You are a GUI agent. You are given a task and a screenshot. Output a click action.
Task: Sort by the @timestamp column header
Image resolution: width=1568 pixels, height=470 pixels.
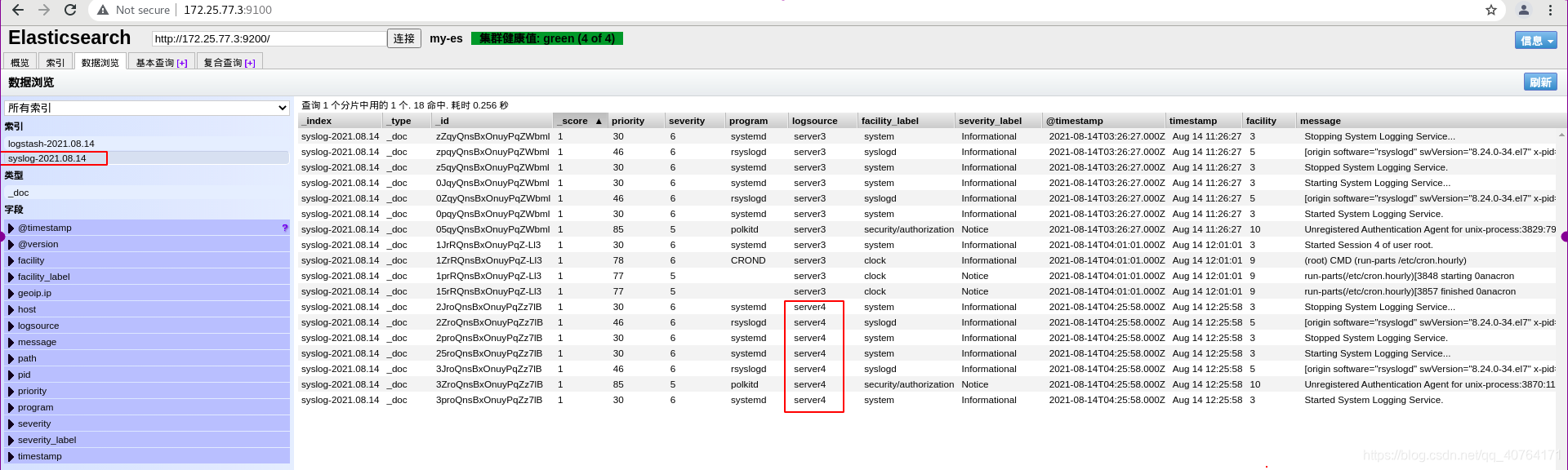(x=1104, y=121)
